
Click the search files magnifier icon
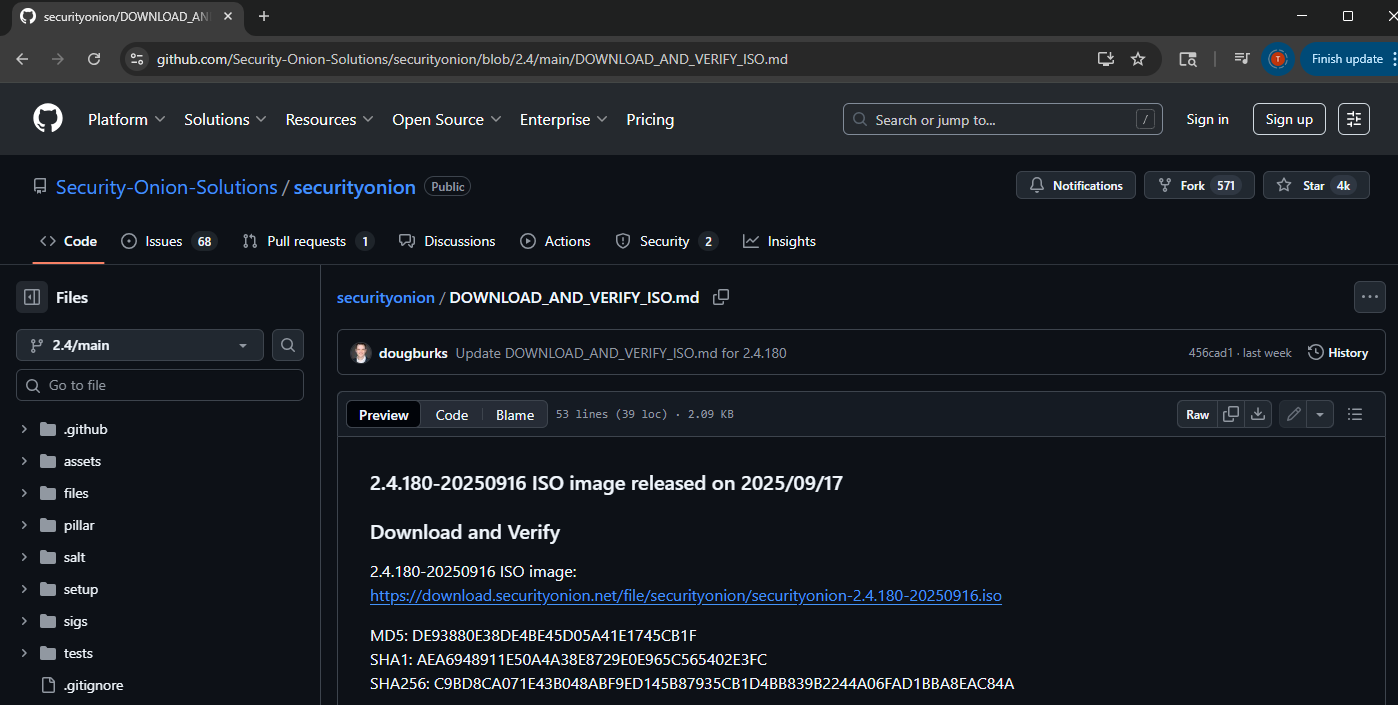288,345
